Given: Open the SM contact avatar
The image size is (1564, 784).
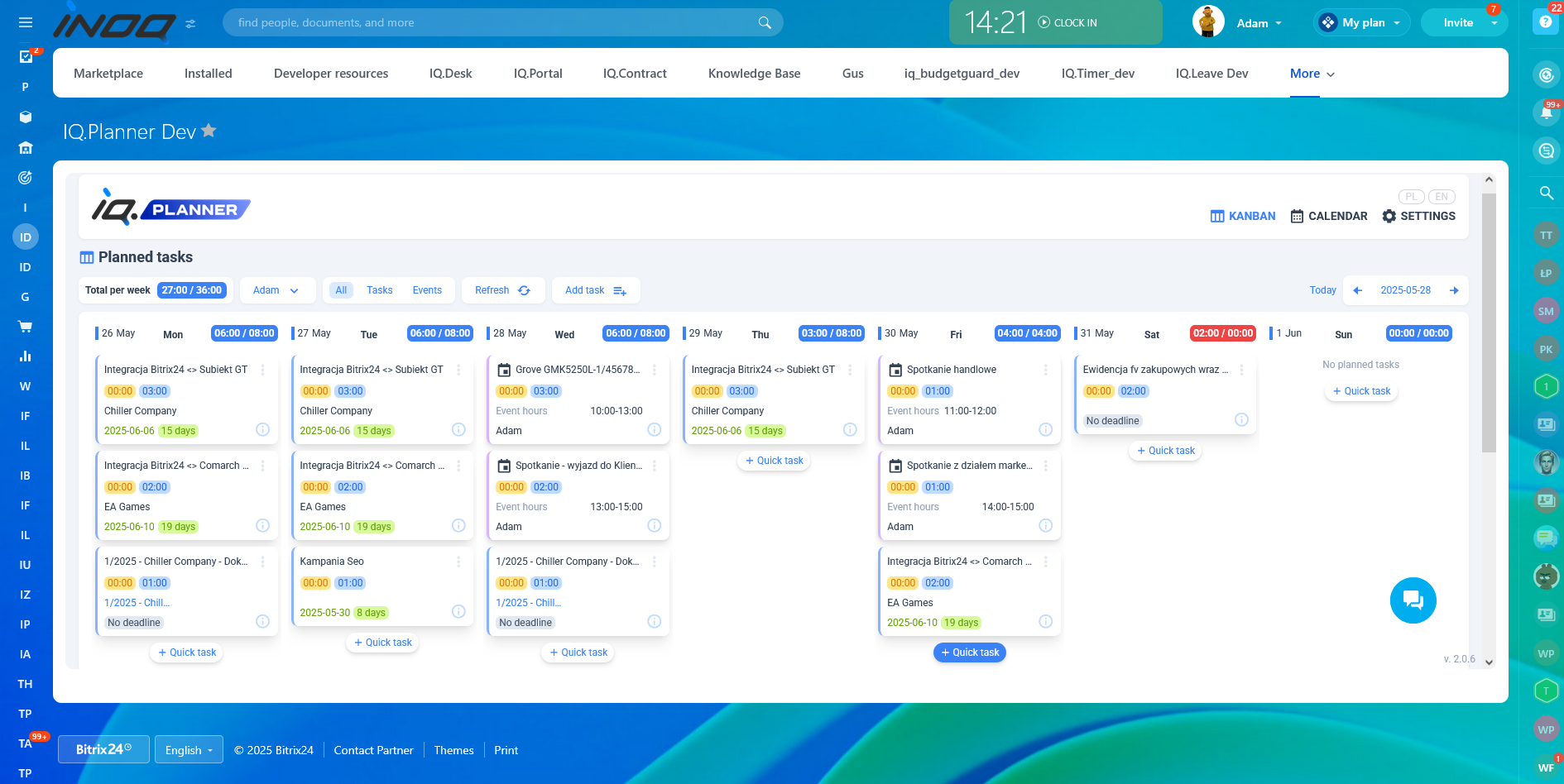Looking at the screenshot, I should click(x=1546, y=311).
